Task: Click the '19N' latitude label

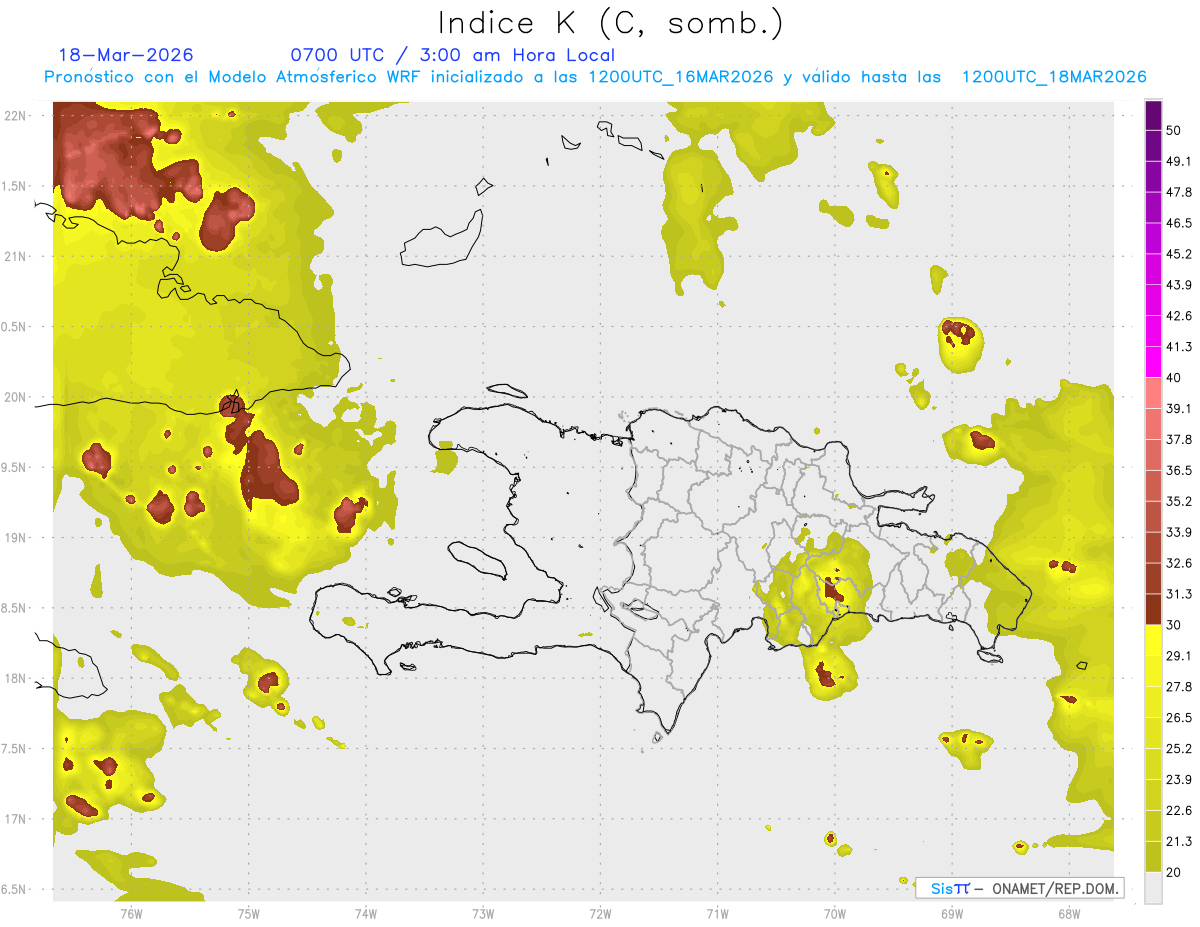Action: [15, 538]
